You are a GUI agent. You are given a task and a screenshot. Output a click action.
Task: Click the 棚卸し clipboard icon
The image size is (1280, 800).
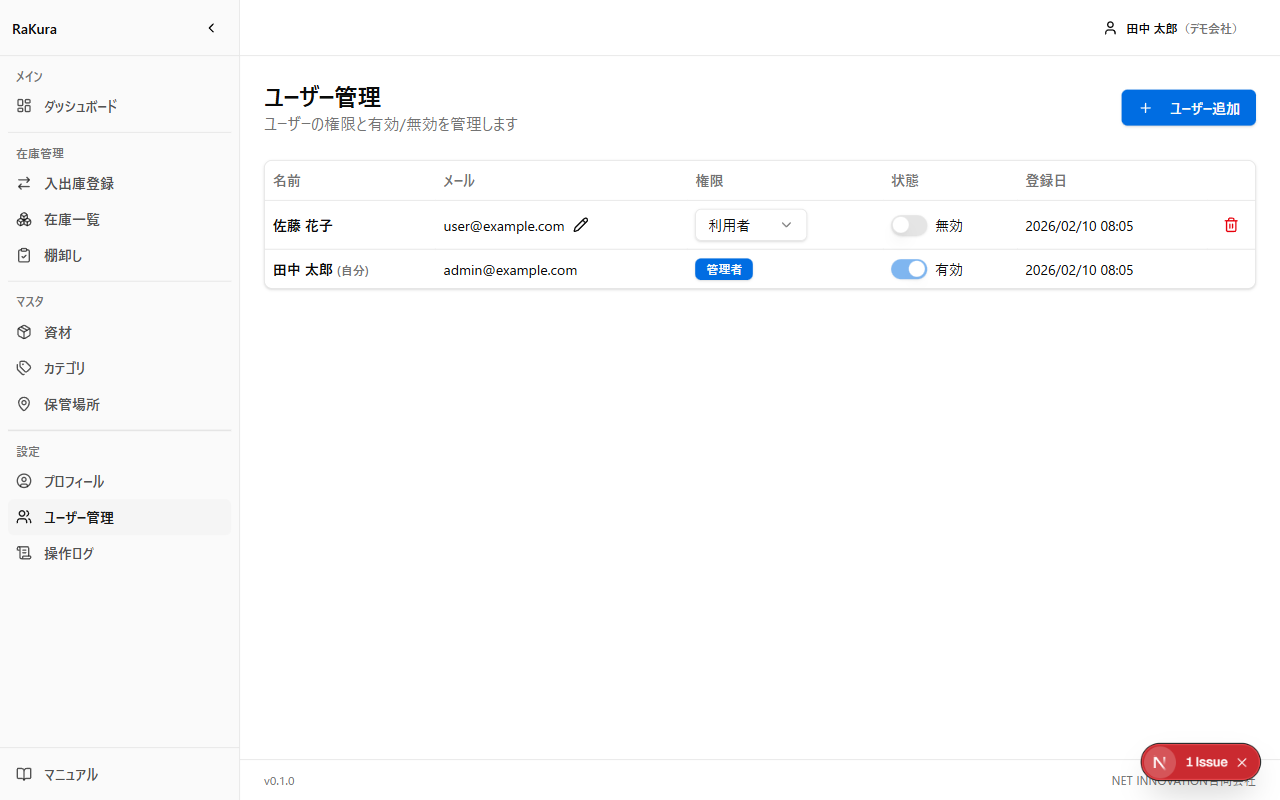24,255
